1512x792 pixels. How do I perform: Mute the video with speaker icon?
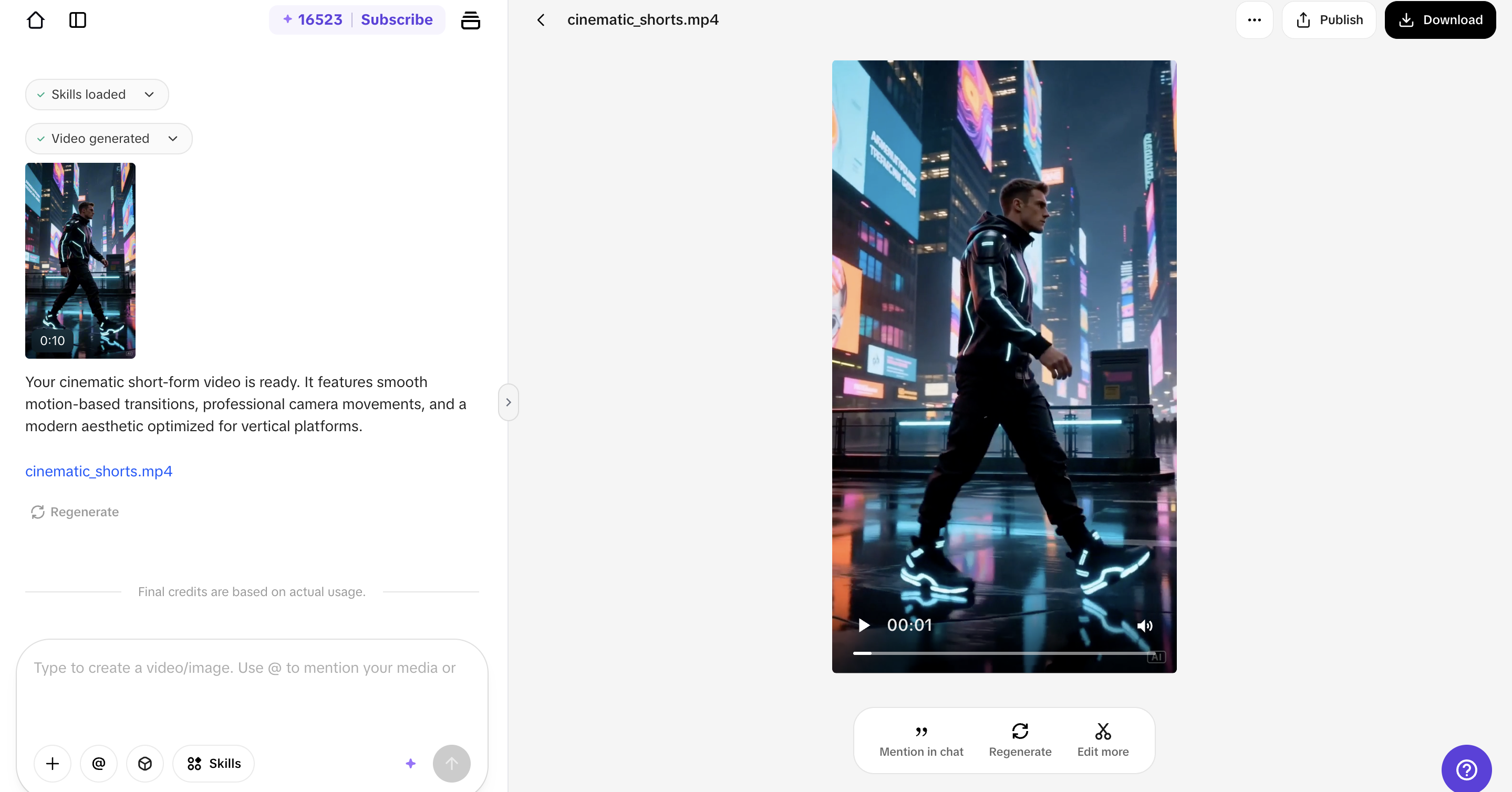[x=1145, y=626]
